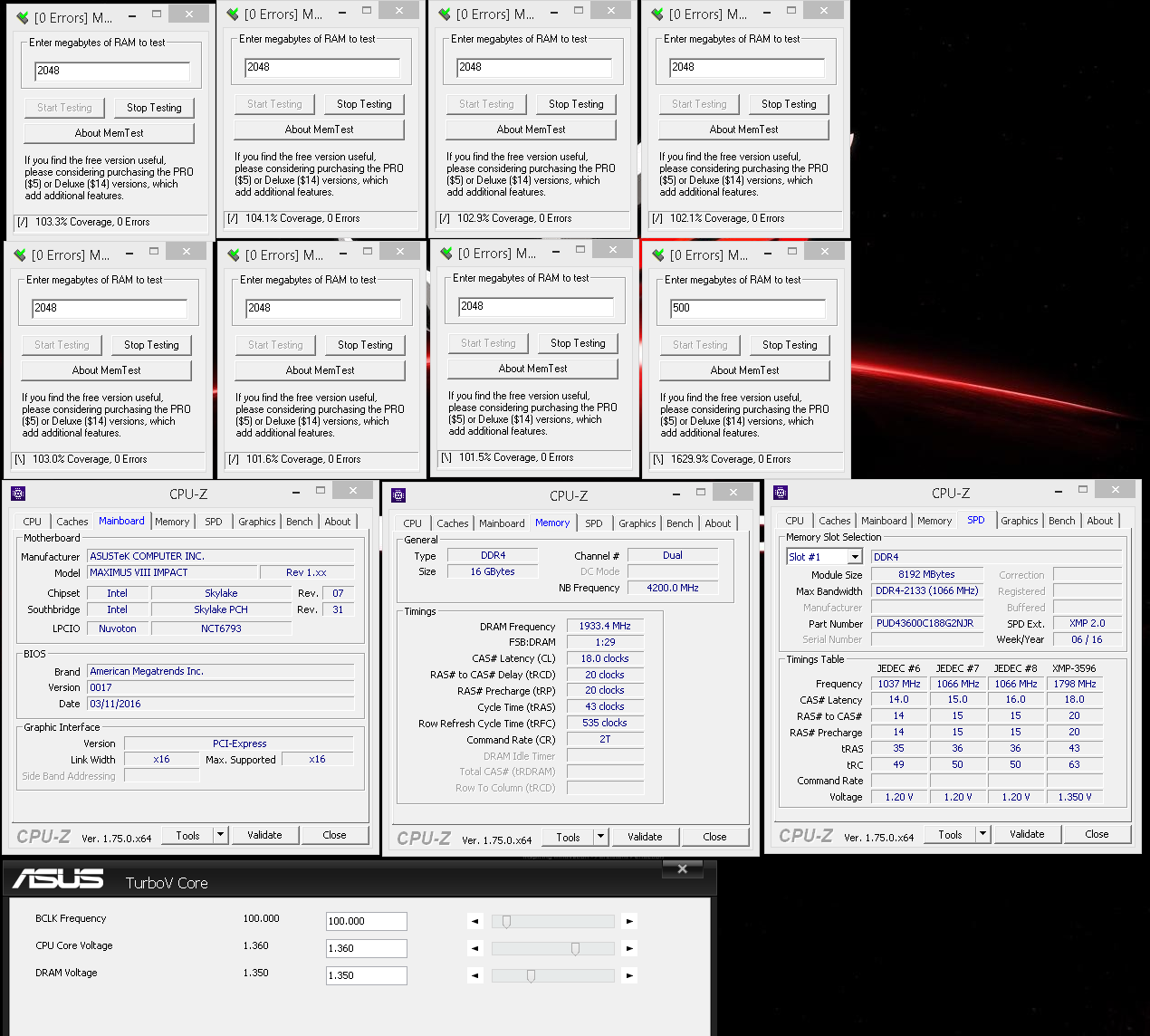1150x1036 pixels.
Task: Click Max Bandwidth value DDR4-2133 (1066 MHz)
Action: pos(927,590)
